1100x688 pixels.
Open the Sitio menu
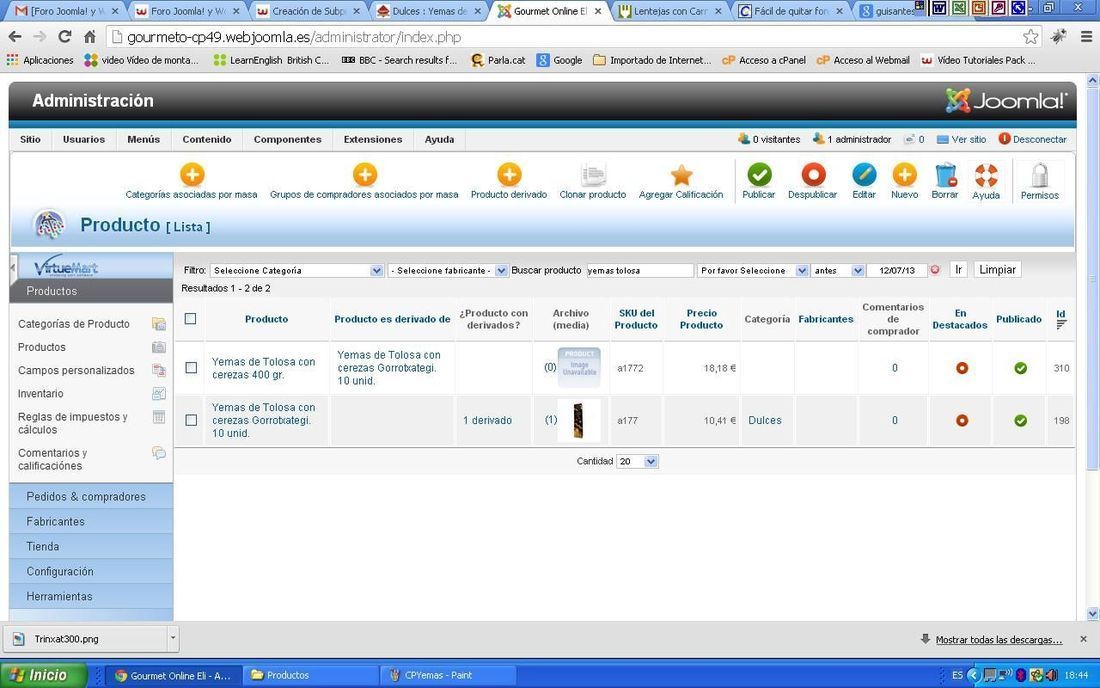pyautogui.click(x=30, y=140)
